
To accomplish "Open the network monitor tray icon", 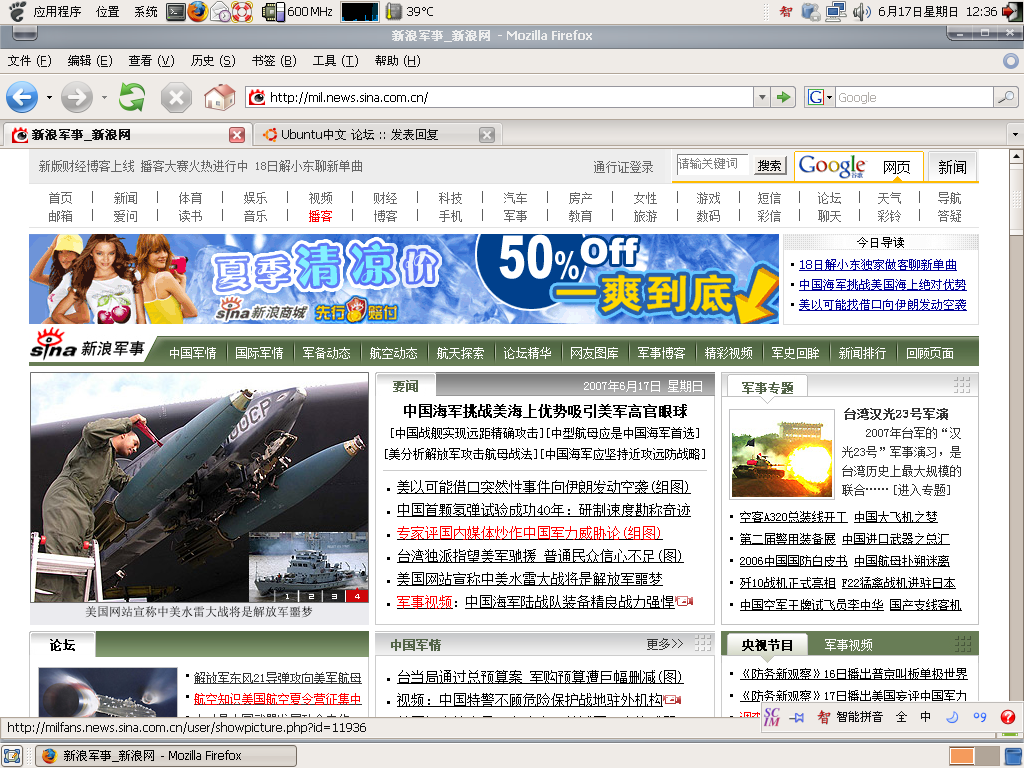I will click(835, 11).
